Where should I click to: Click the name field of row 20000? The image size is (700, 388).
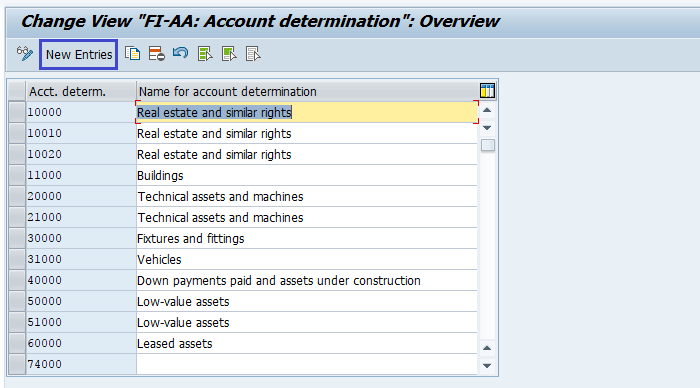[307, 196]
